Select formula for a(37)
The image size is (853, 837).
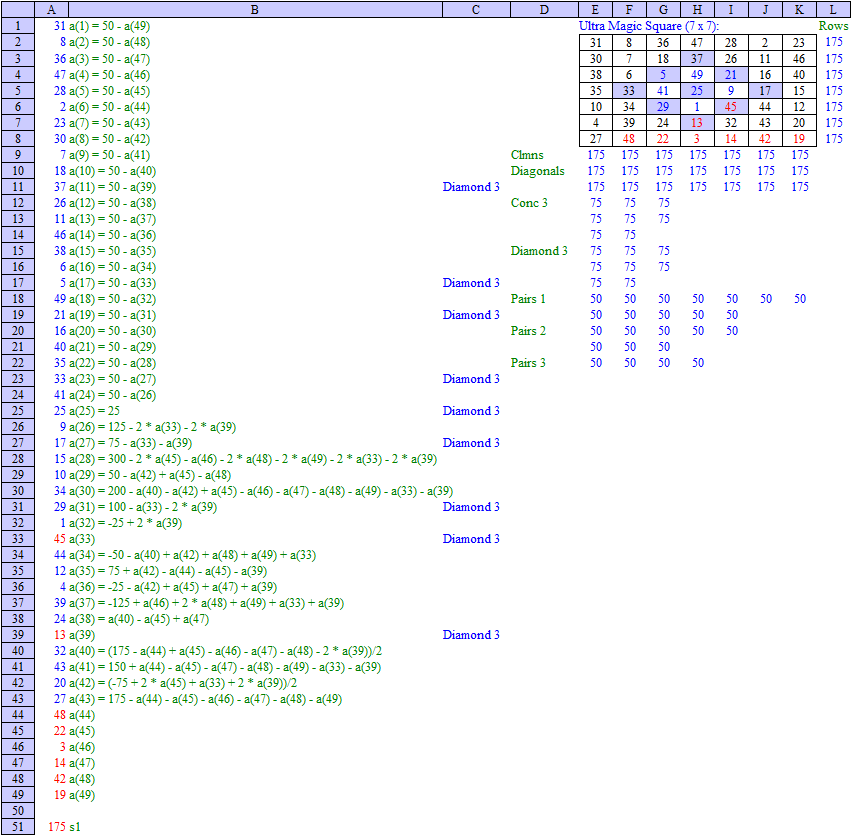(206, 603)
